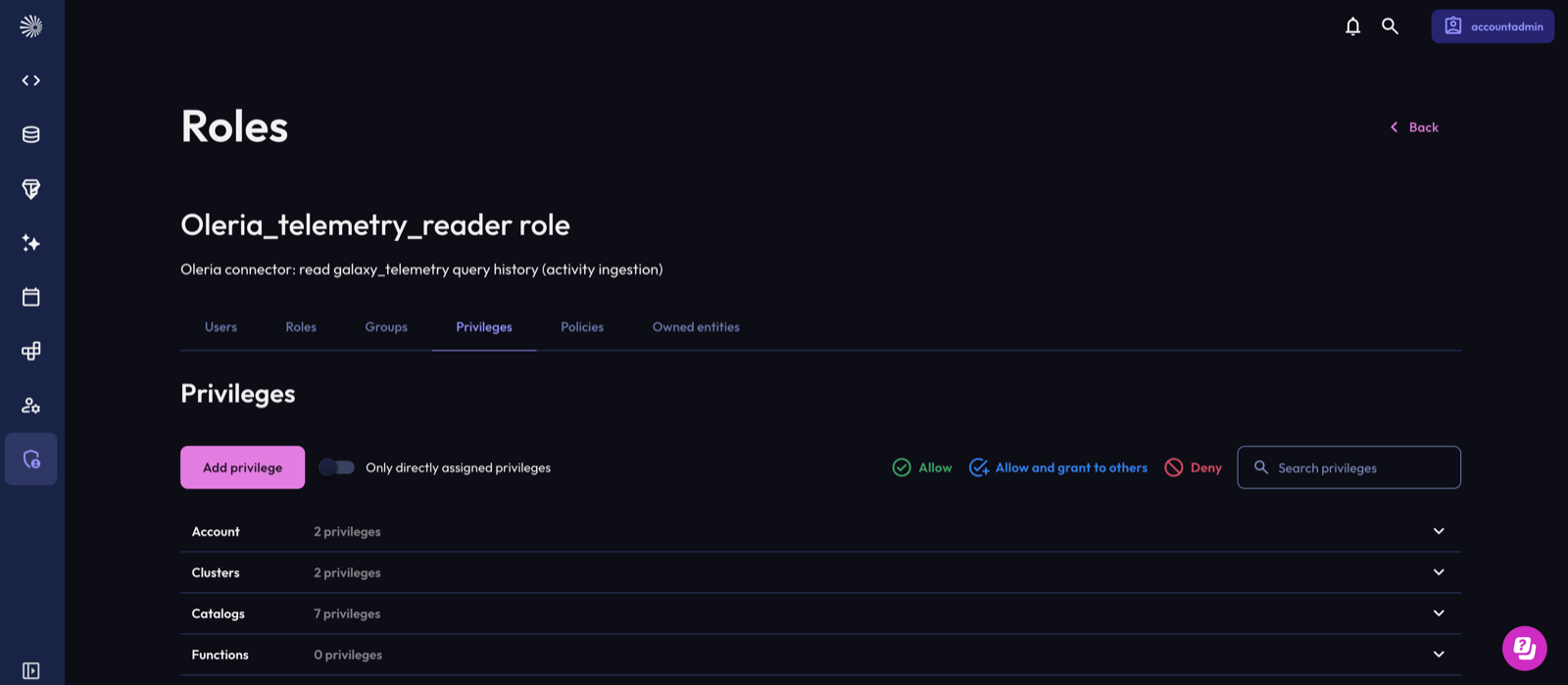Expand the Functions privileges row chevron

coord(1439,655)
